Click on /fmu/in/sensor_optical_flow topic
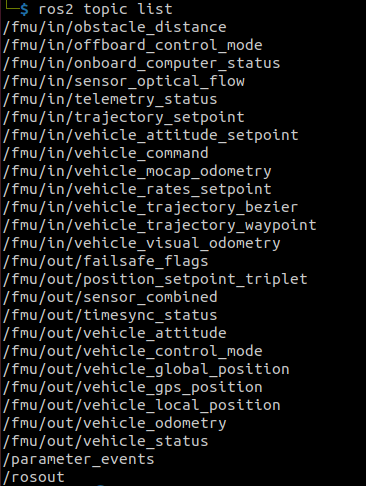 [124, 81]
